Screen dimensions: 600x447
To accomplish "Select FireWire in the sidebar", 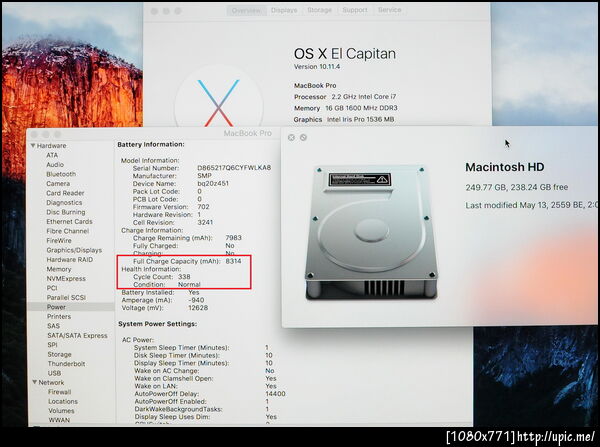I will (x=59, y=240).
